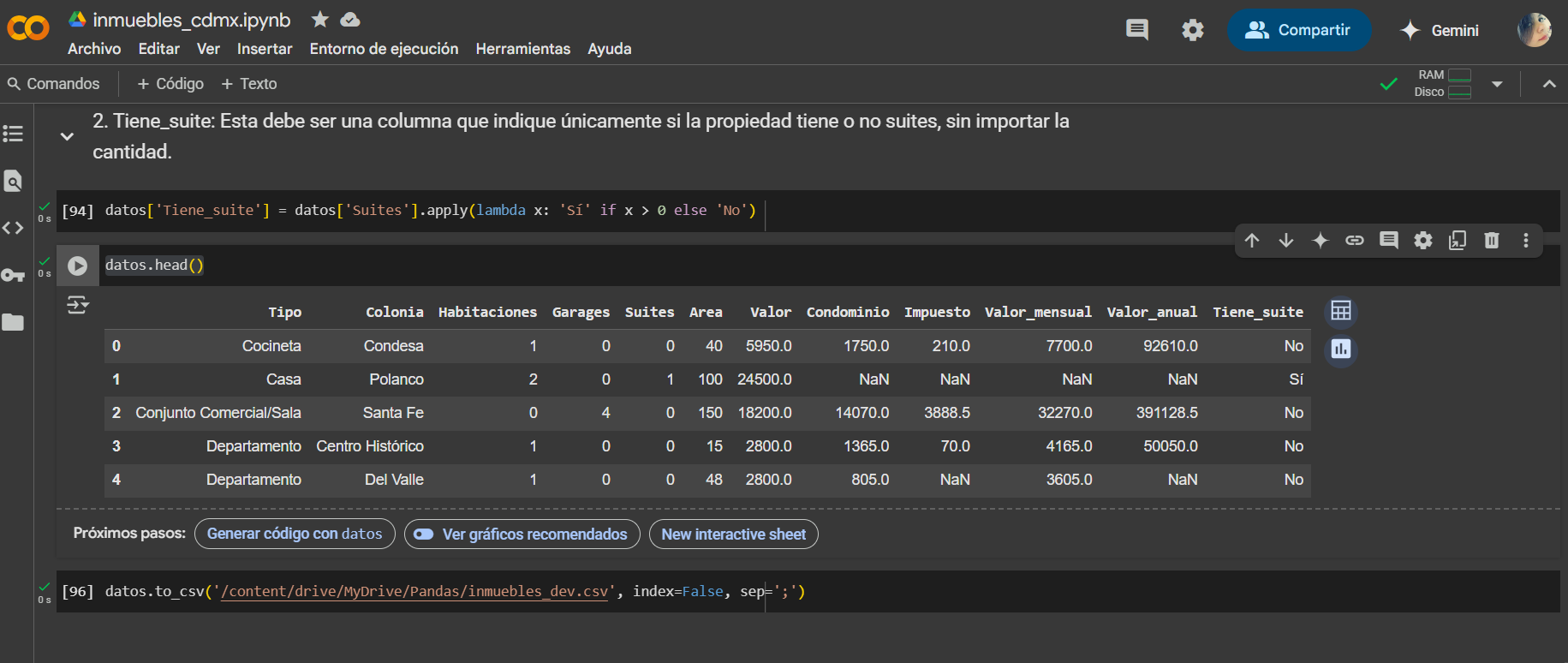Open the Files folder panel
Viewport: 1568px width, 663px height.
pos(13,322)
